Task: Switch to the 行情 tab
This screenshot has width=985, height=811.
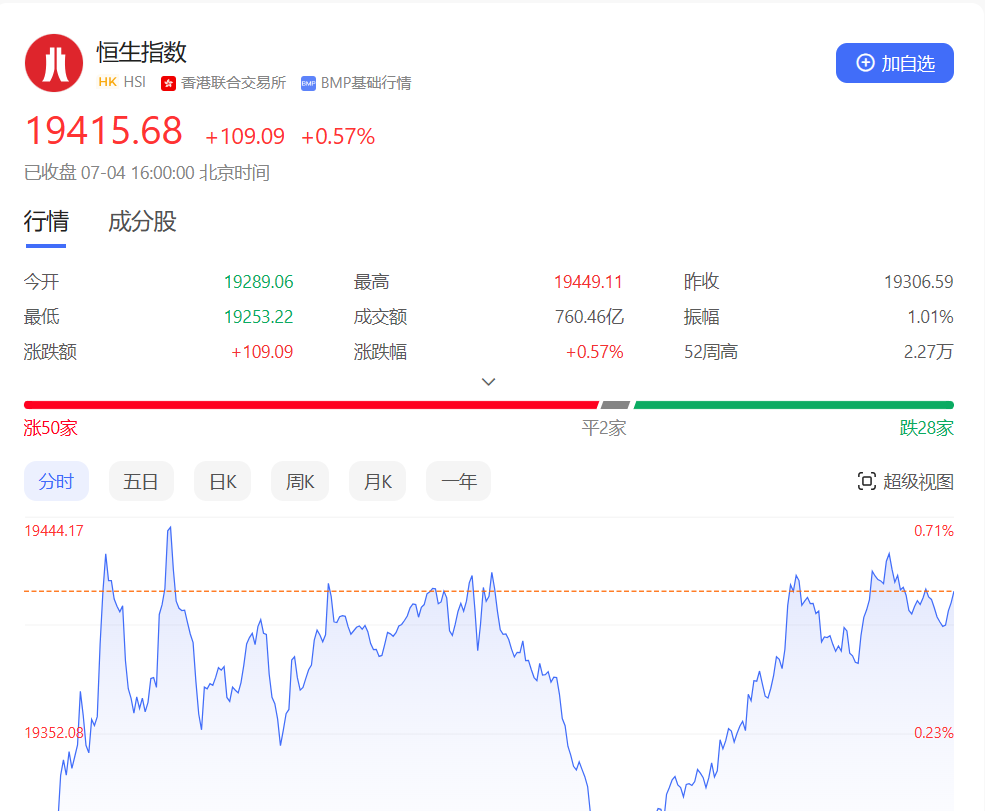Action: (x=46, y=222)
